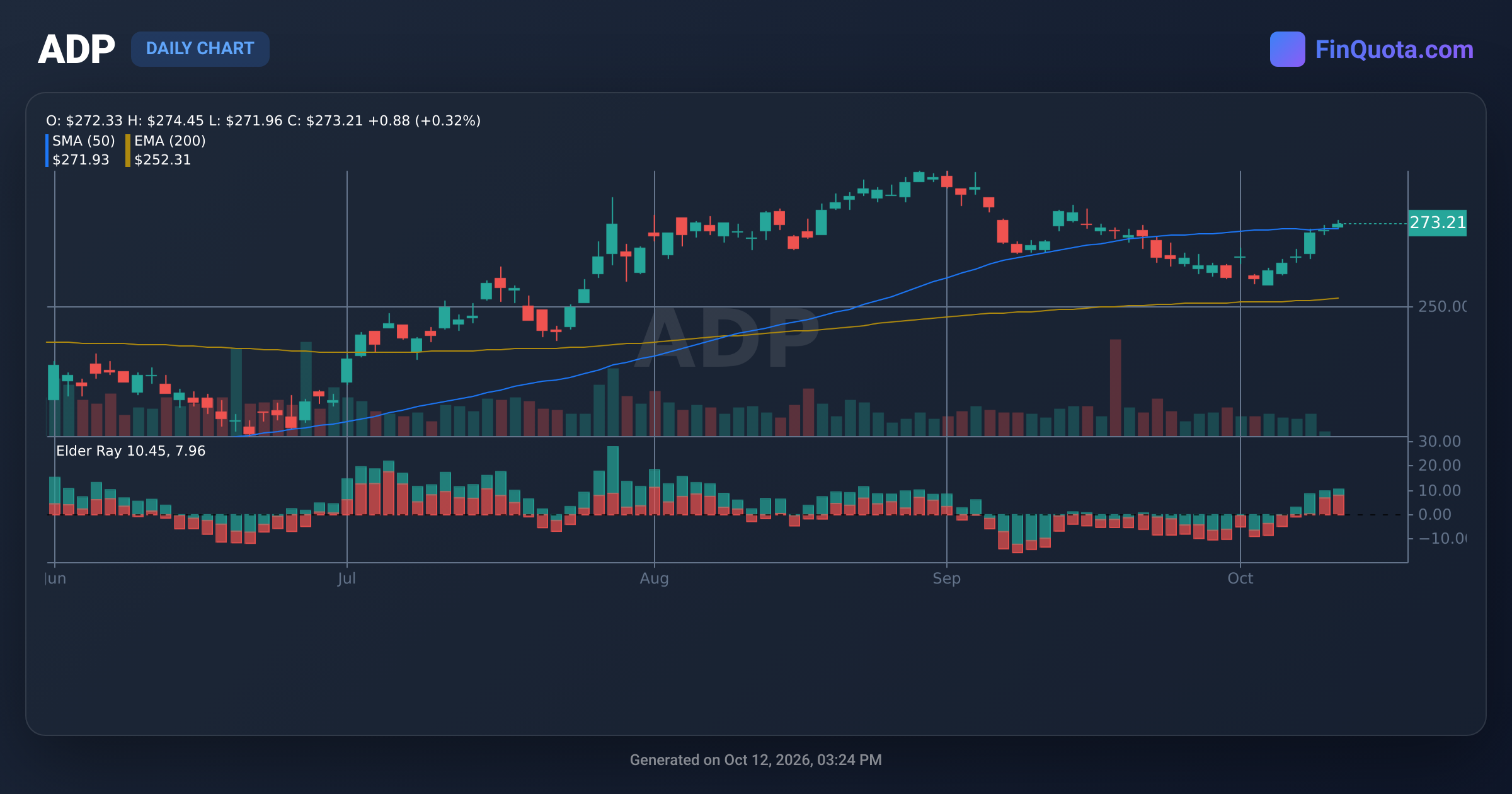This screenshot has height=794, width=1512.
Task: Click the Oct date axis label
Action: pyautogui.click(x=1240, y=578)
